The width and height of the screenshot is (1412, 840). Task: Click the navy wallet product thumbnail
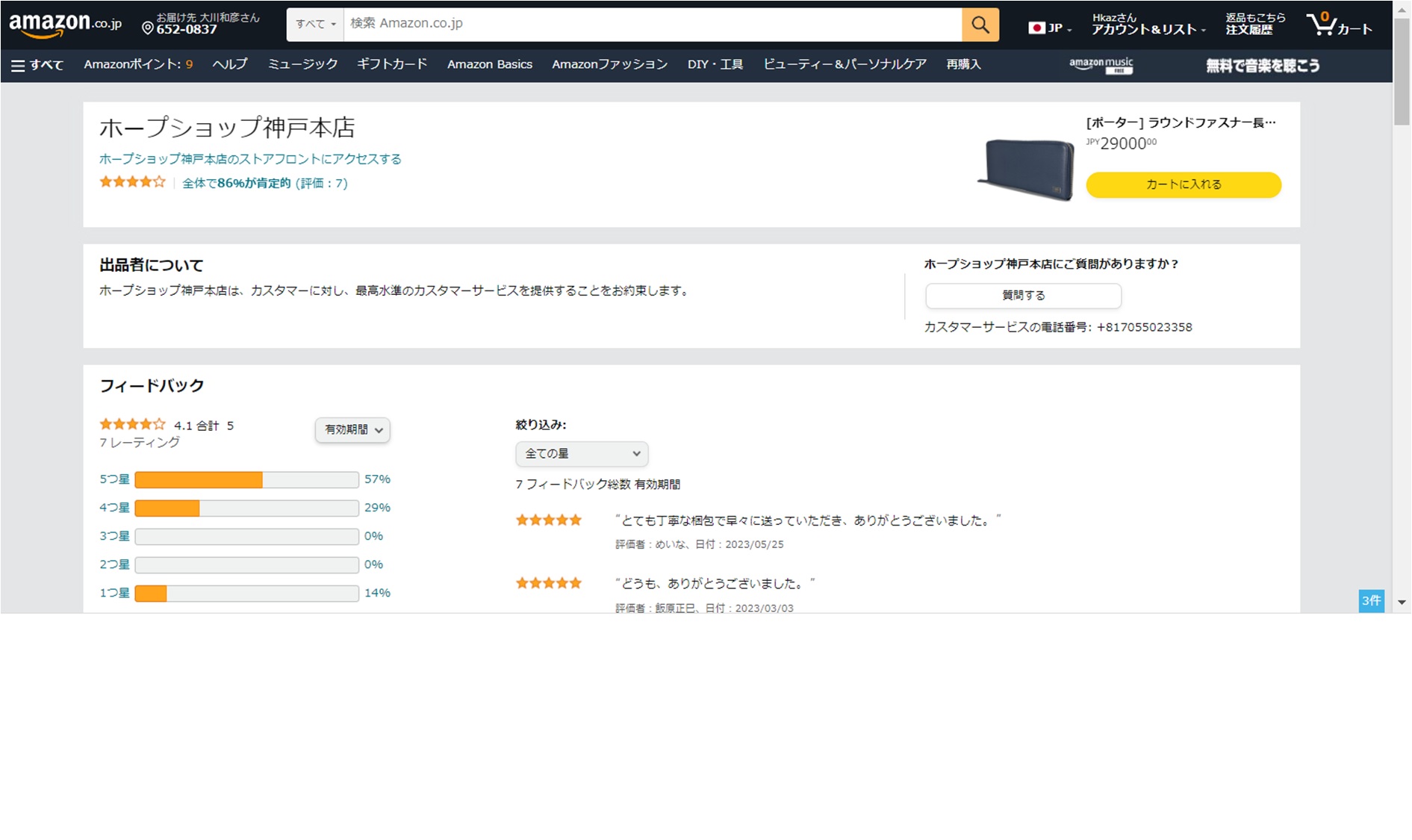[x=1027, y=169]
